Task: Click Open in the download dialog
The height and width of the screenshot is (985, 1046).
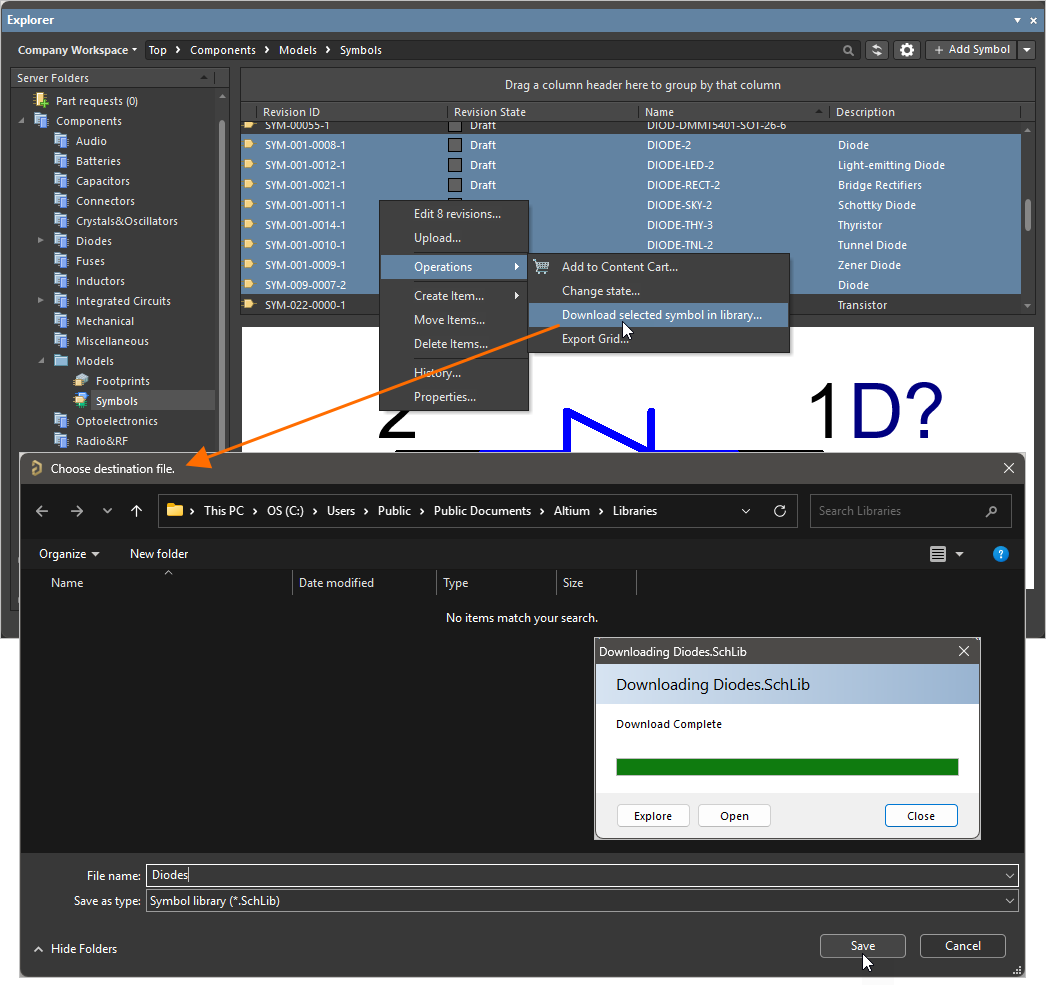Action: tap(734, 816)
